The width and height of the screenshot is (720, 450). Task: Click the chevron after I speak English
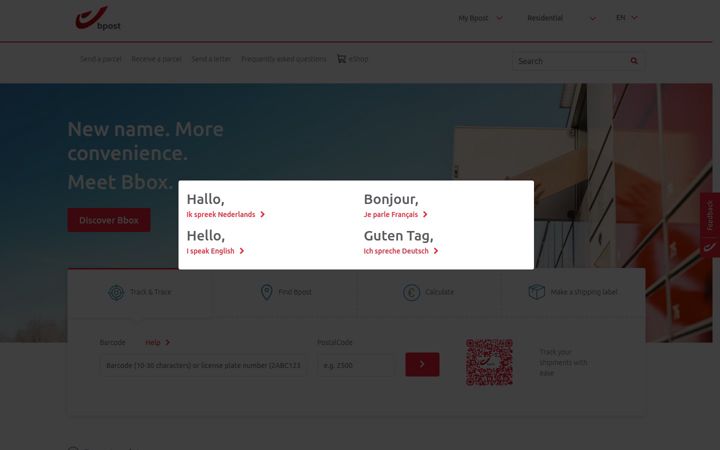(x=242, y=251)
